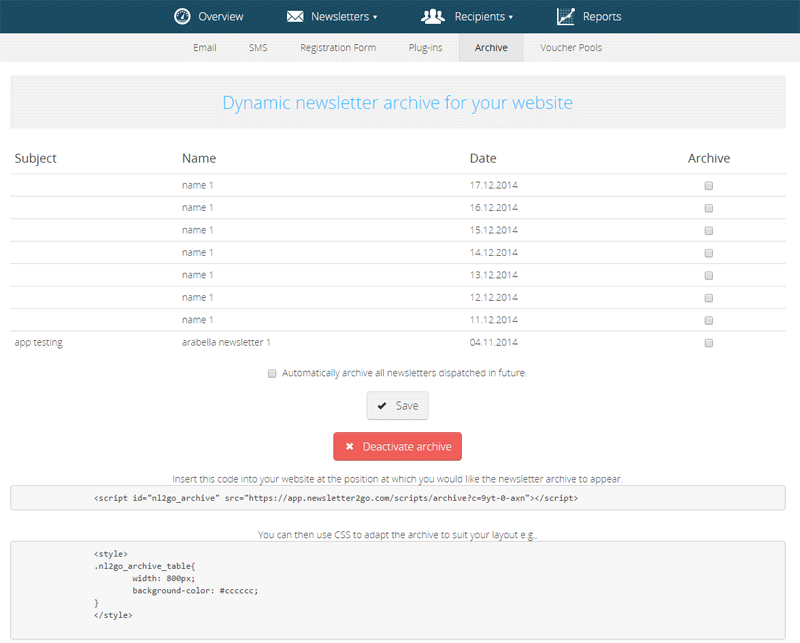Click the date cell 04.11.2014

click(x=493, y=342)
